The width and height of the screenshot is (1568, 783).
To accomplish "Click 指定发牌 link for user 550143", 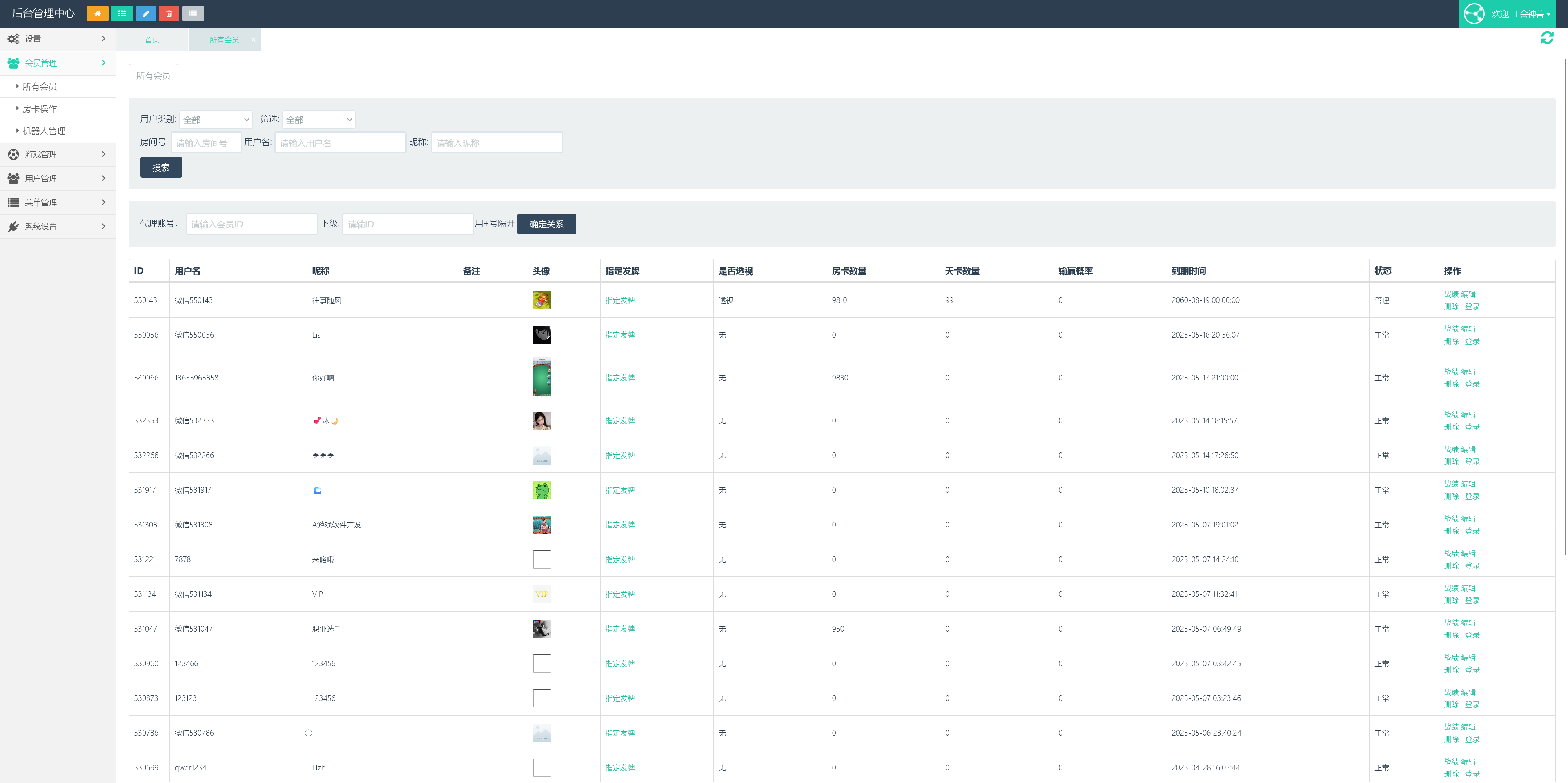I will pyautogui.click(x=620, y=300).
